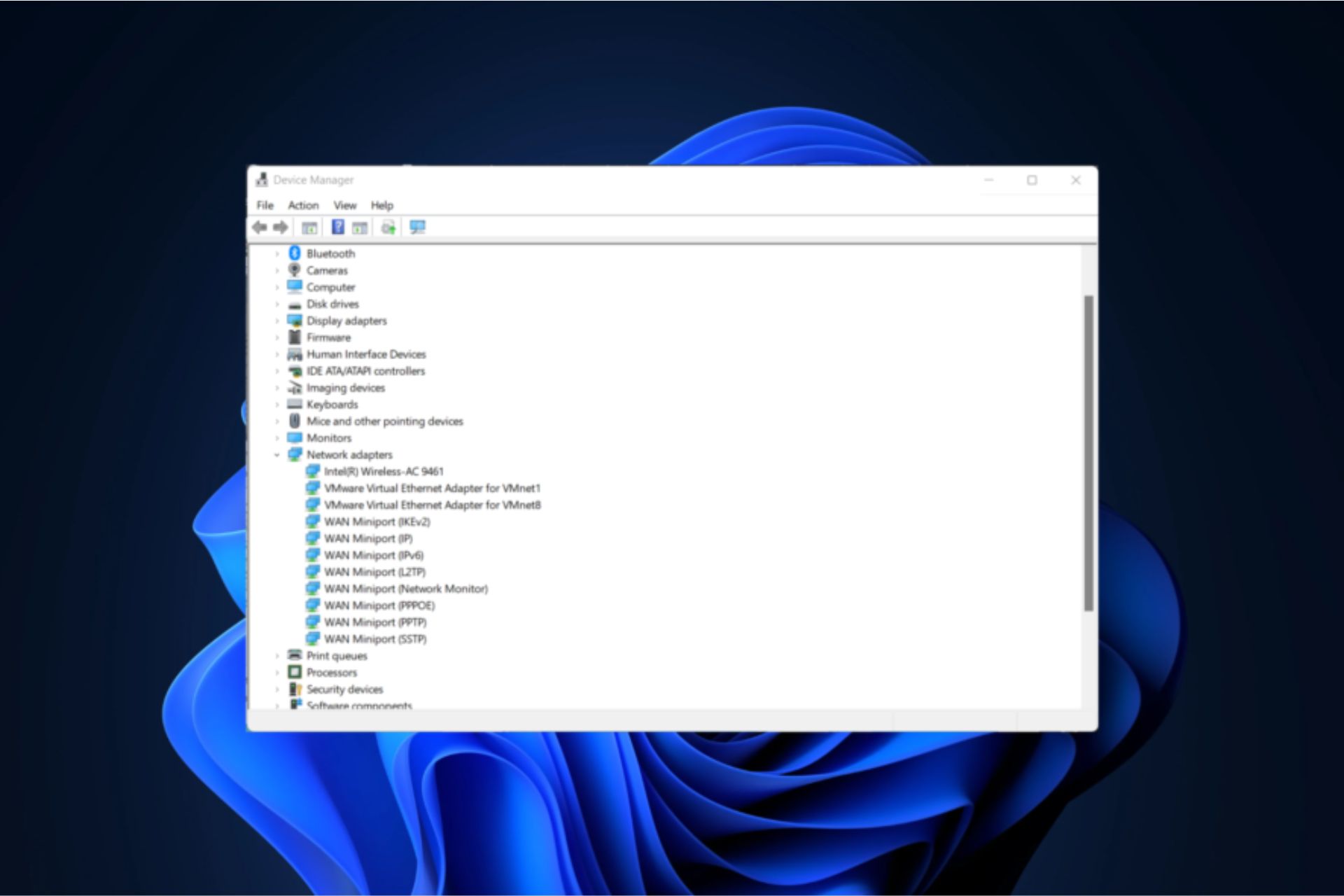Expand the Disk drives node

coord(277,304)
